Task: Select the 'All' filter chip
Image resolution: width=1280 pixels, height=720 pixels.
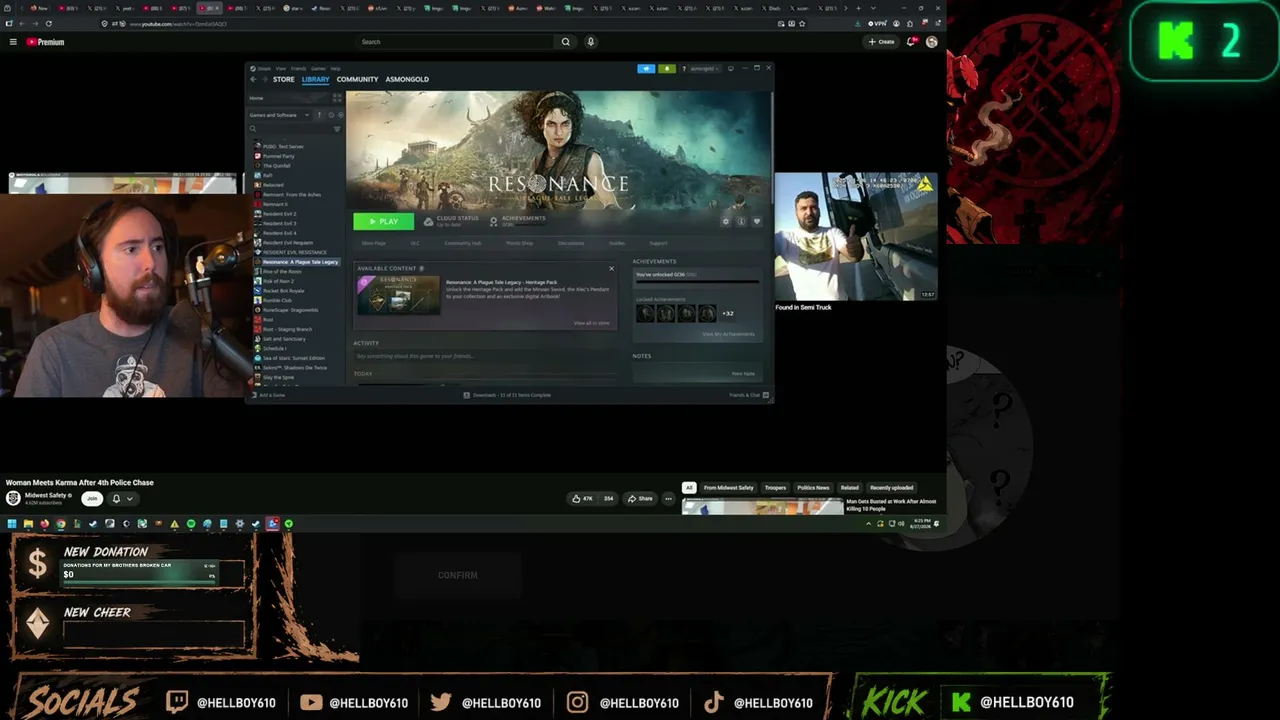Action: click(x=688, y=488)
